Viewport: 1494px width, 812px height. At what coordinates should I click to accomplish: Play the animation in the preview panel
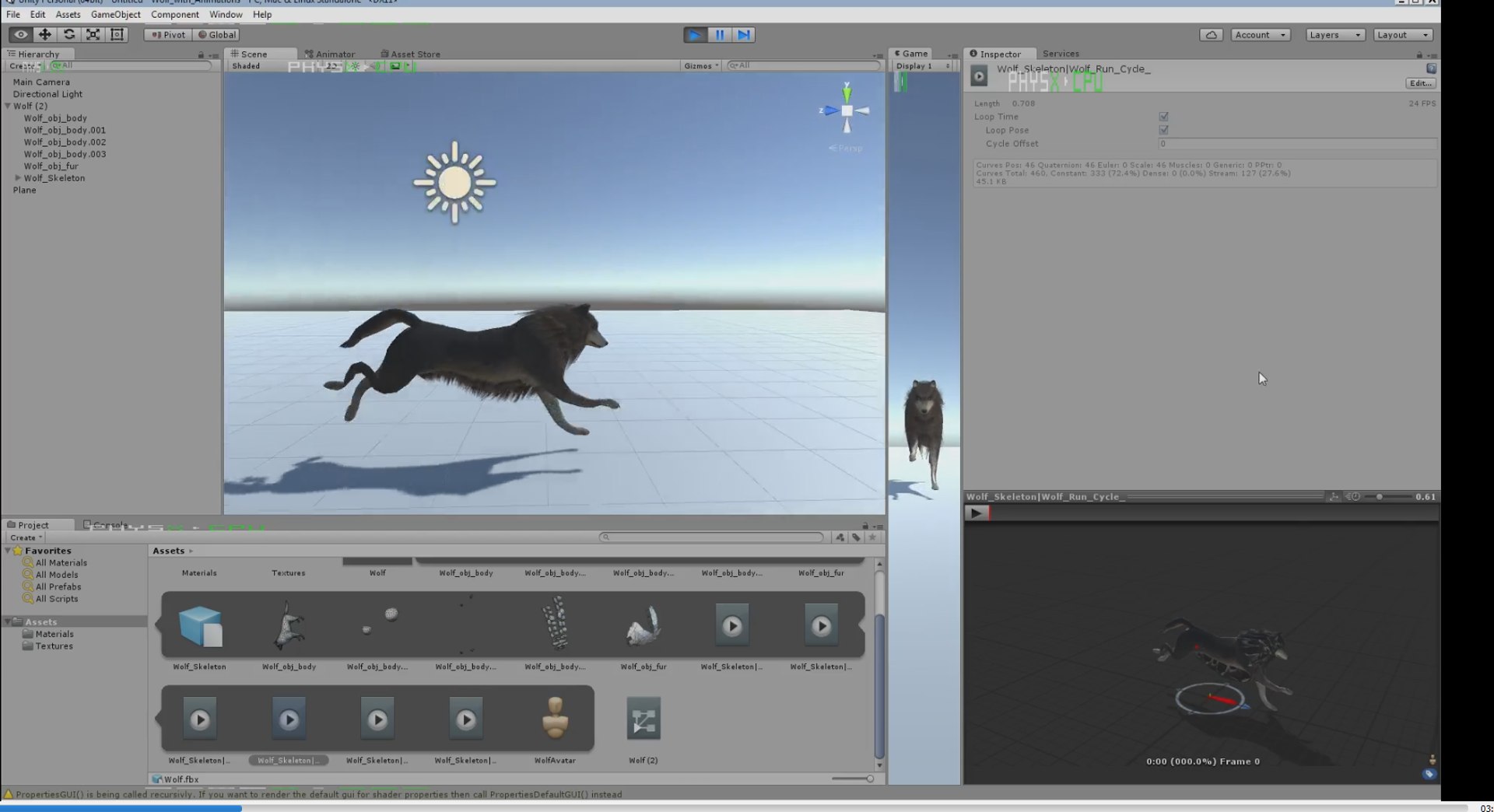coord(976,513)
